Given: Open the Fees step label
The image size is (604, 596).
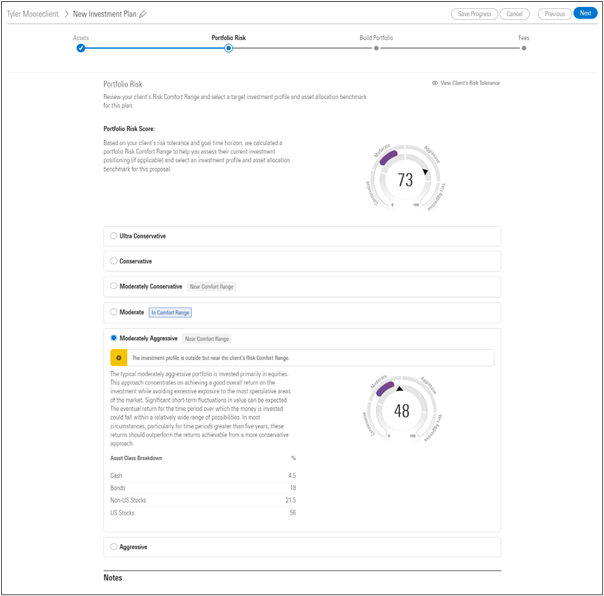Looking at the screenshot, I should pyautogui.click(x=524, y=38).
